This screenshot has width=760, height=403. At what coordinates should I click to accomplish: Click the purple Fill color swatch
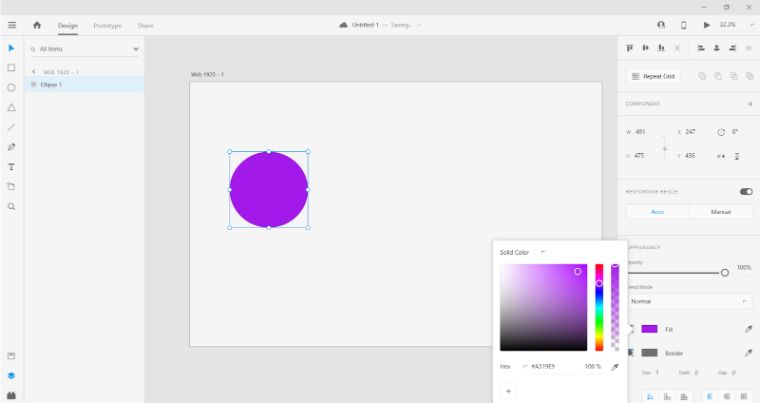click(649, 329)
